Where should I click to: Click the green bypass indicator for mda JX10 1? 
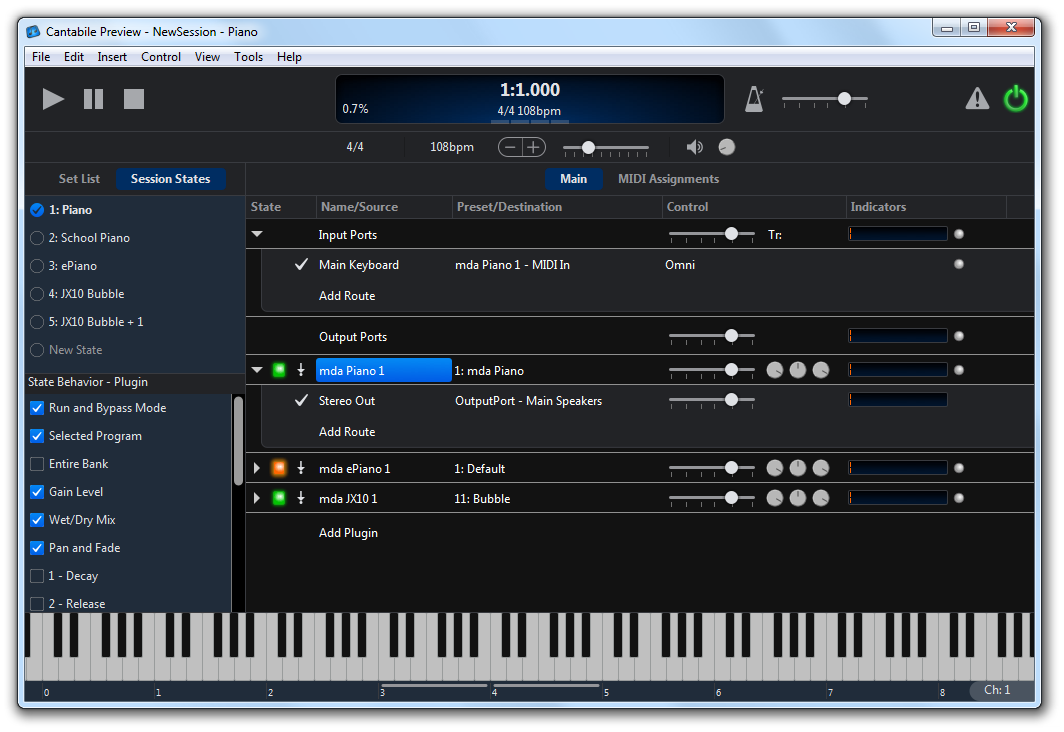tap(279, 498)
